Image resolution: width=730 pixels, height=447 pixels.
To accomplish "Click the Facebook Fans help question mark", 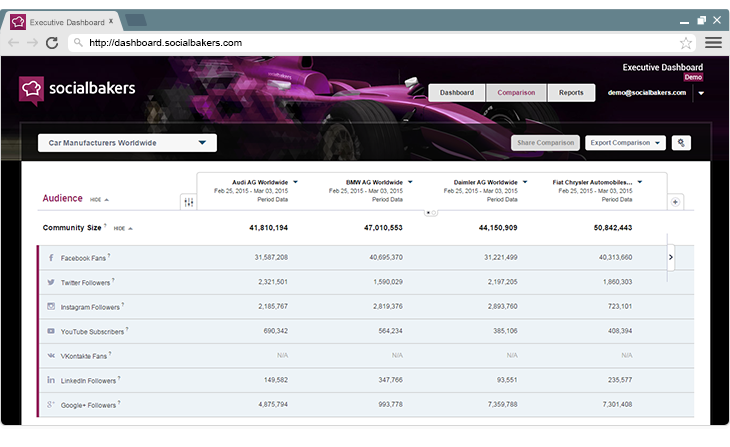I will coord(109,255).
